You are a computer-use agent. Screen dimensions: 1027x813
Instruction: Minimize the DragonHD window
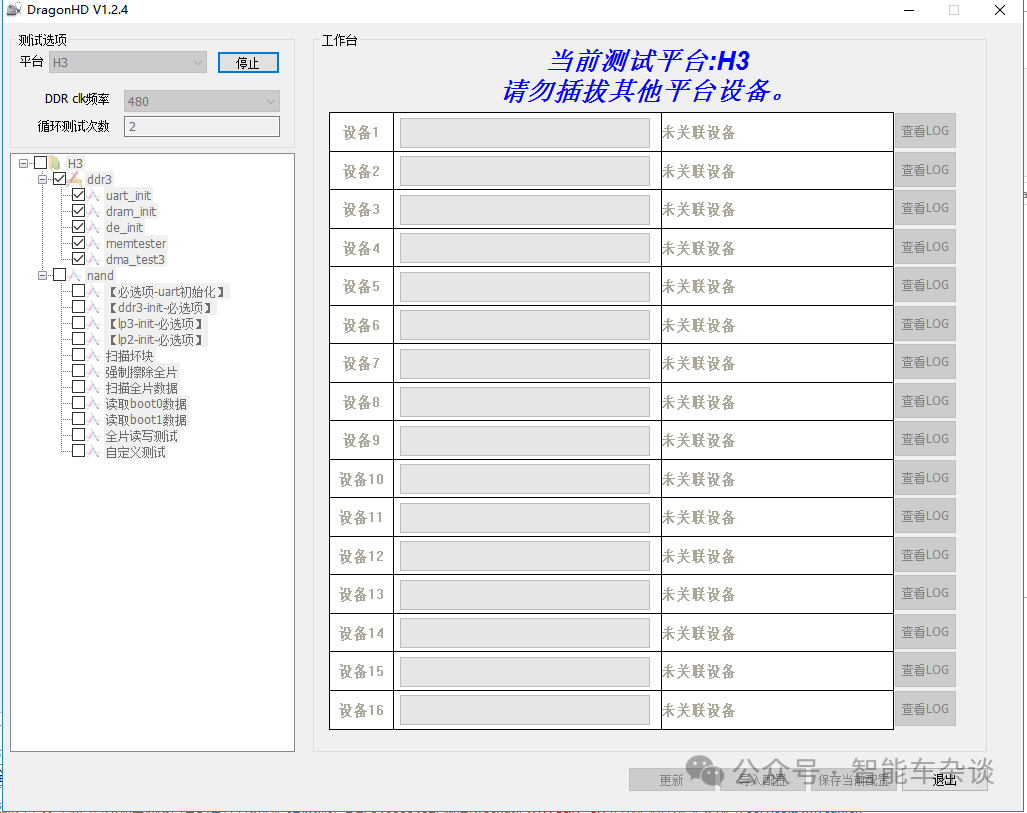[908, 10]
